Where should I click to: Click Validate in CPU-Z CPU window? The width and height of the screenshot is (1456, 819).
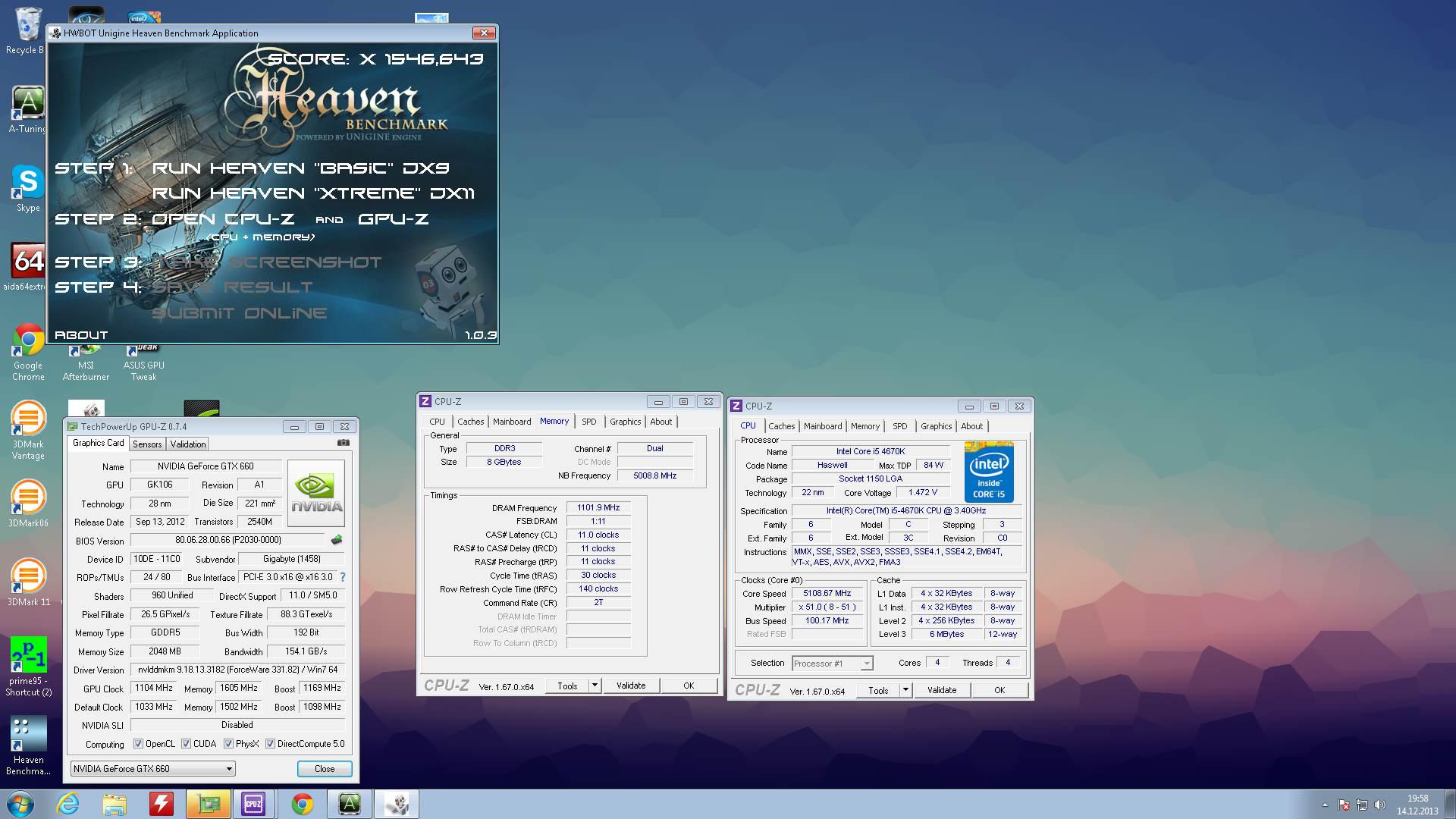tap(942, 690)
